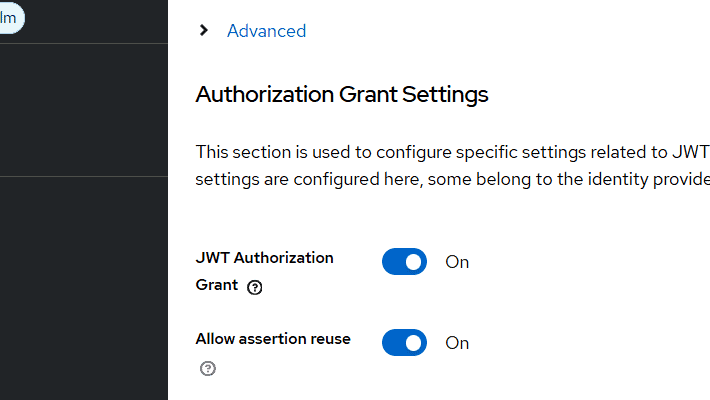Viewport: 710px width, 400px height.
Task: Toggle the Allow assertion reuse switch
Action: click(x=404, y=343)
